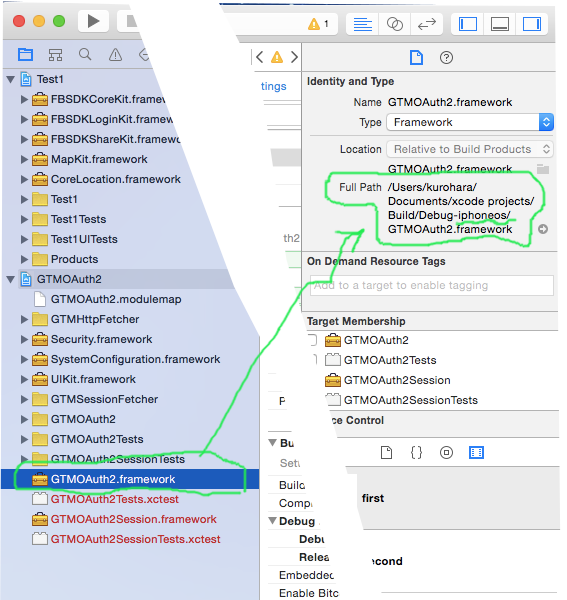Open the Object library

point(446,452)
